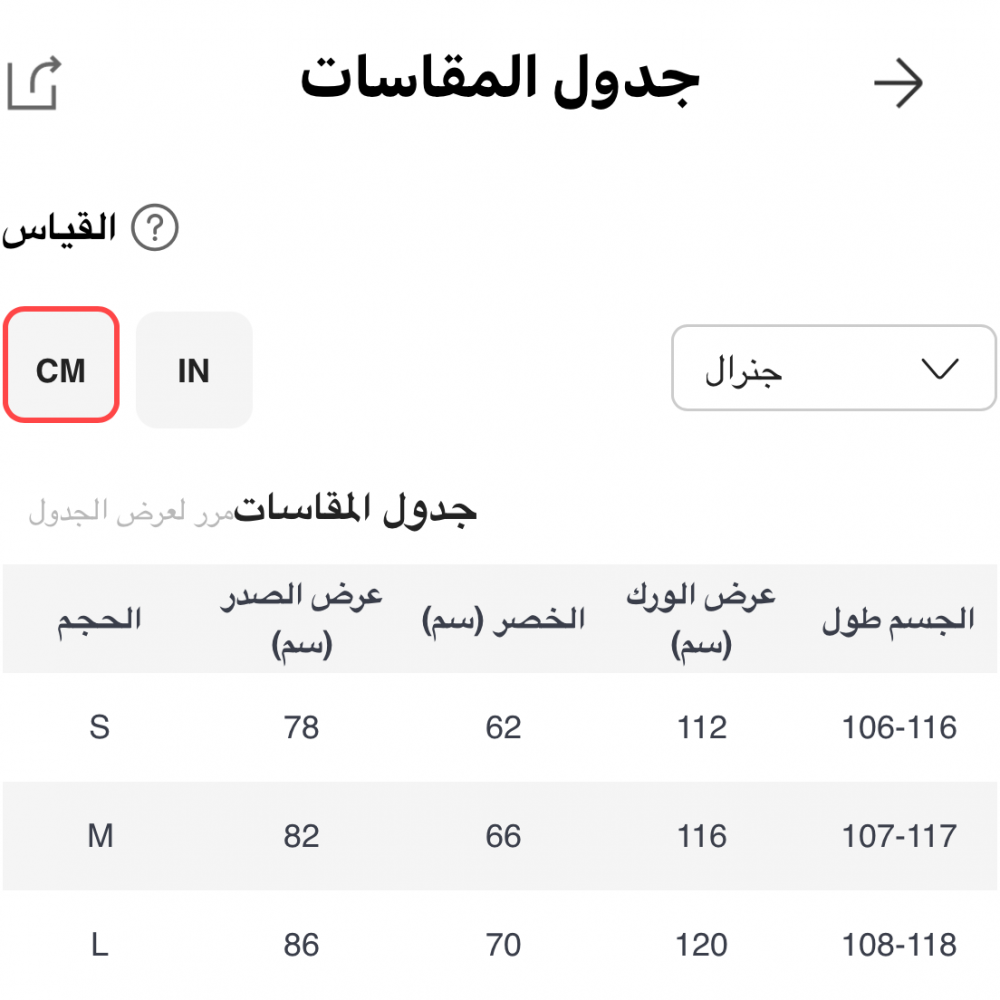Open the measurement help question mark icon

click(x=154, y=229)
